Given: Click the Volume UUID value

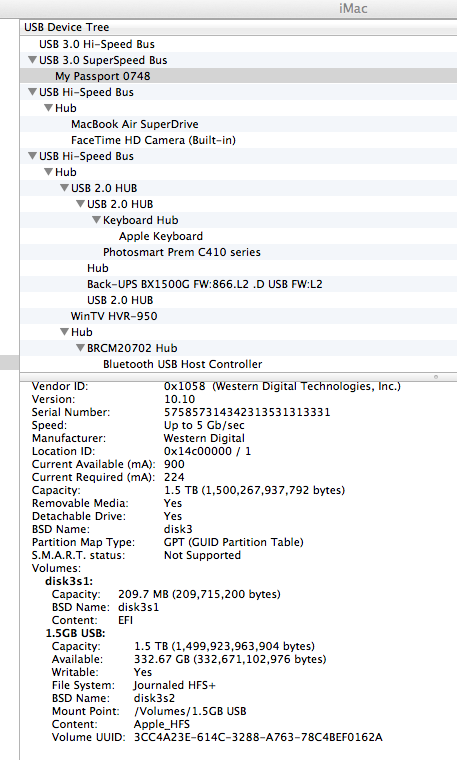Looking at the screenshot, I should [258, 737].
